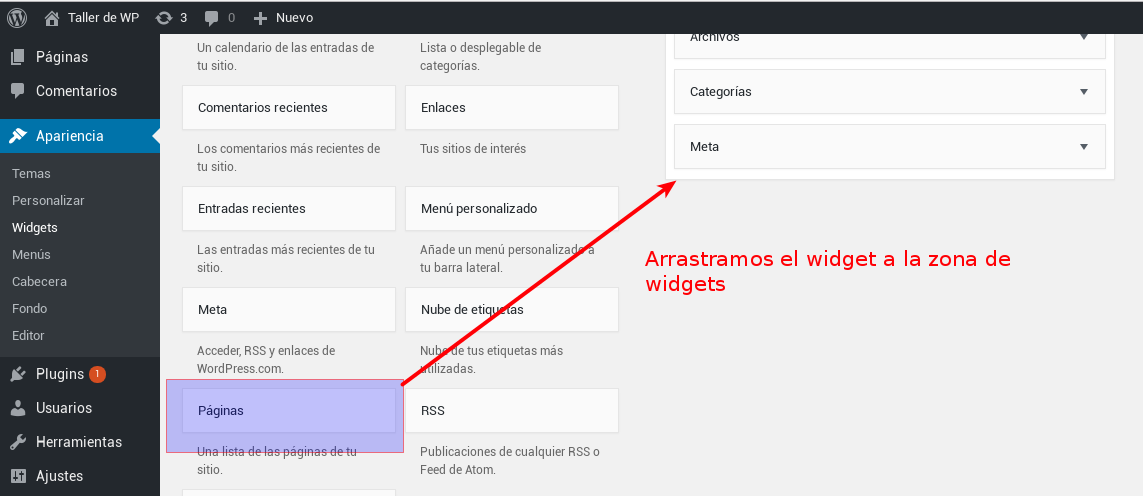Click the WordPress logo icon
1143x496 pixels.
click(17, 17)
